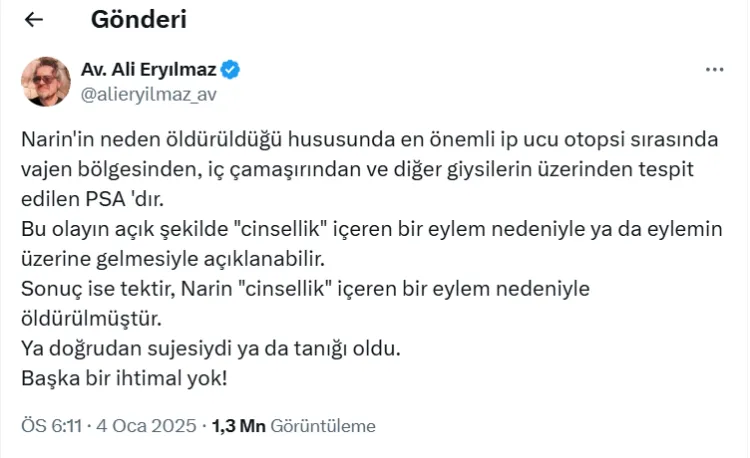Go back using the left arrow

click(x=34, y=20)
